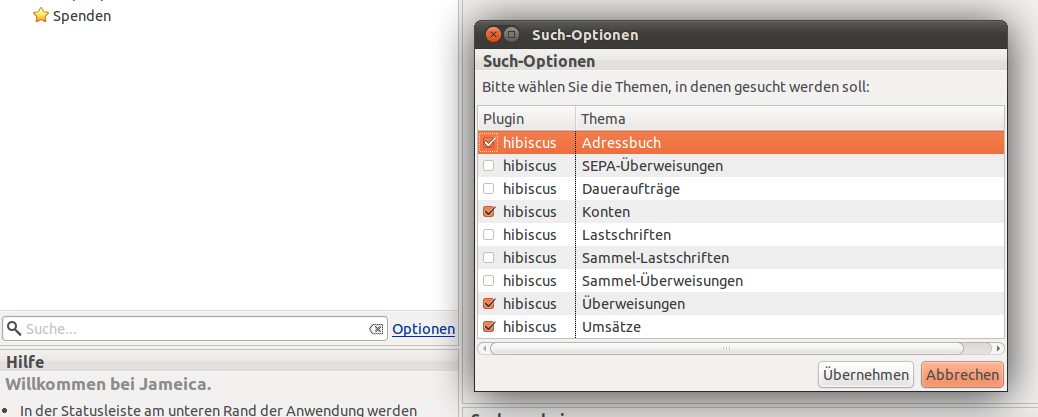Enable Sammel-Lastschriften search checkbox
This screenshot has height=417, width=1038.
pyautogui.click(x=489, y=257)
